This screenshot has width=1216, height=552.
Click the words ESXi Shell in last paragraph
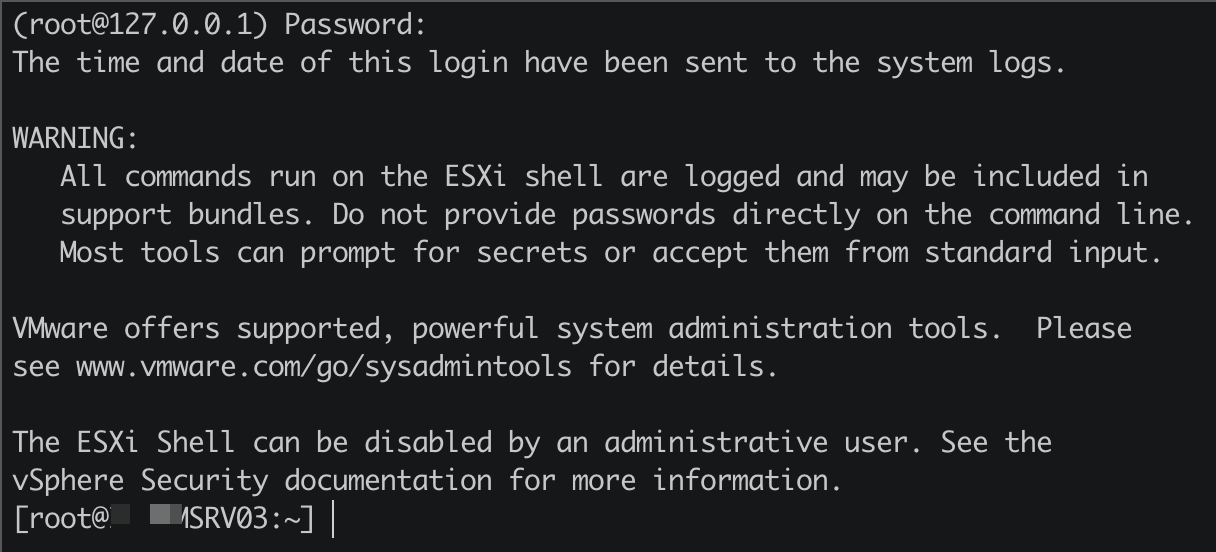(x=156, y=442)
